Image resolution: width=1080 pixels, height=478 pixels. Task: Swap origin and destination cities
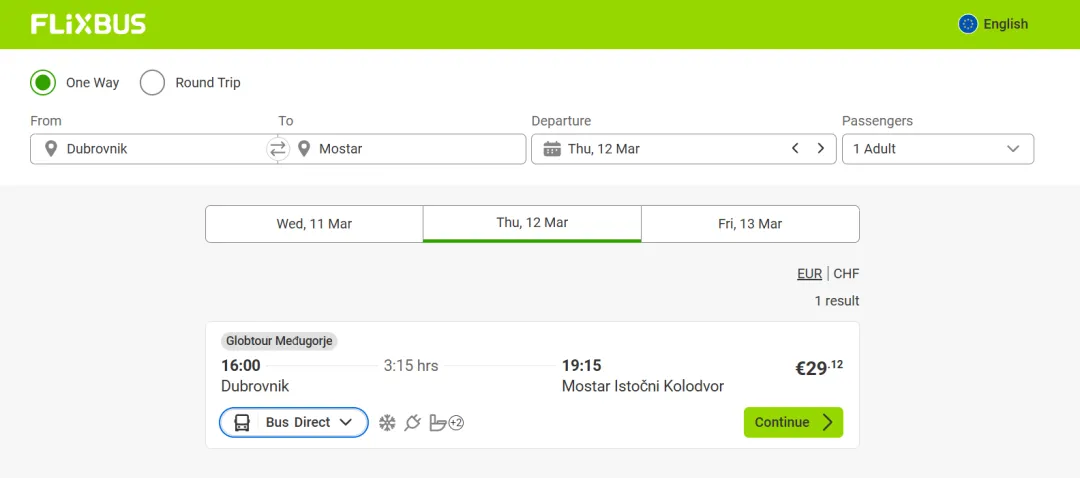click(278, 149)
